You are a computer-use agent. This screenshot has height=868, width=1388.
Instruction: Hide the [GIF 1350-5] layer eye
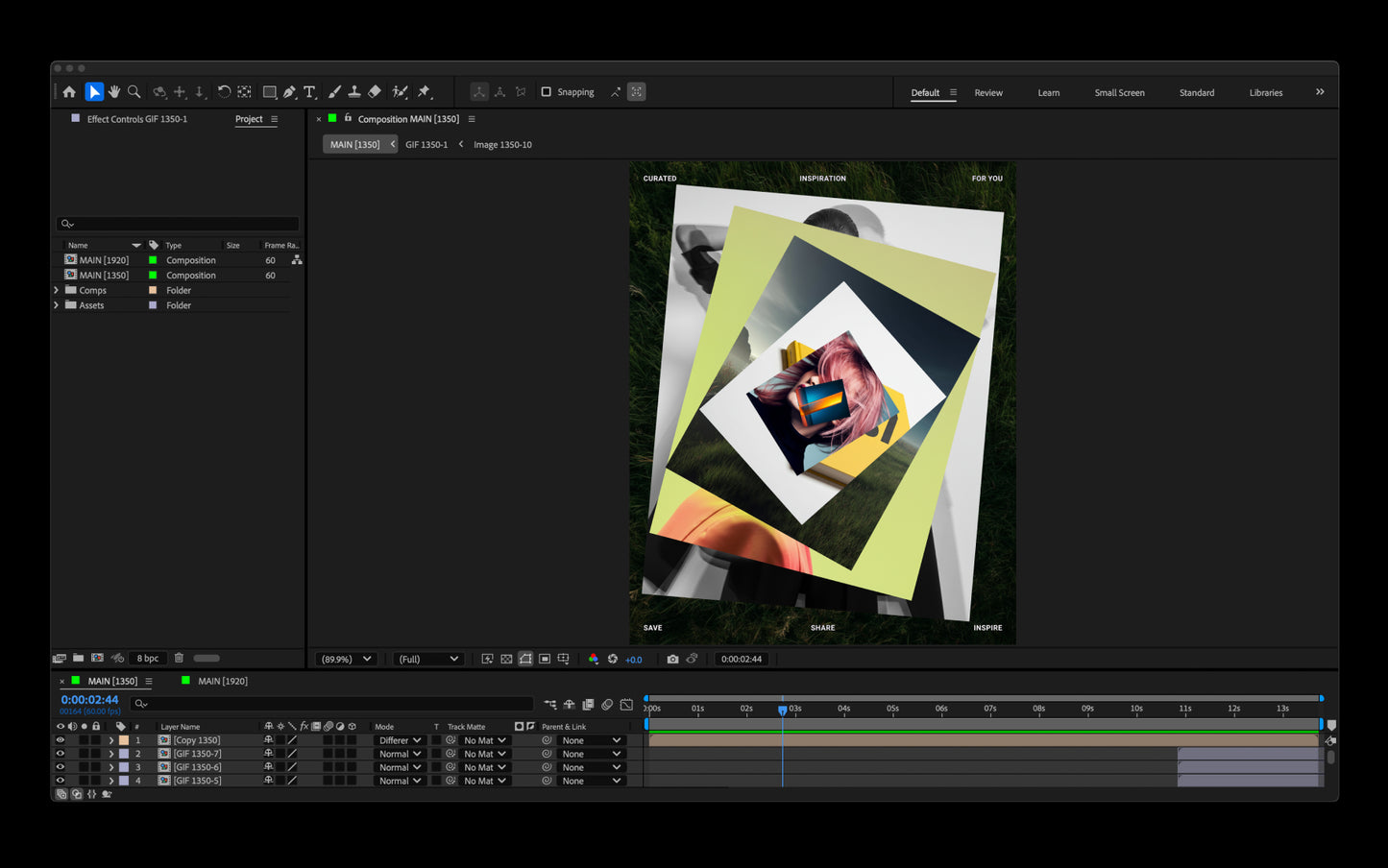pos(60,781)
